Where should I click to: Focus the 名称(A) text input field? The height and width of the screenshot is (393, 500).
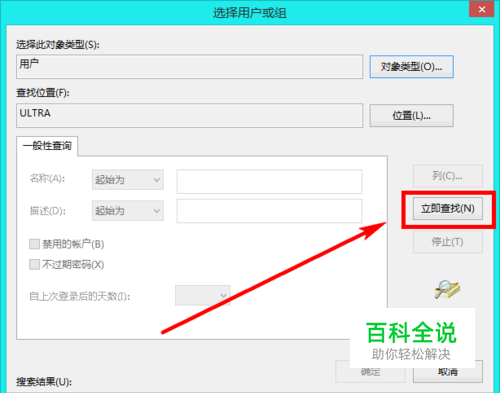click(x=269, y=181)
